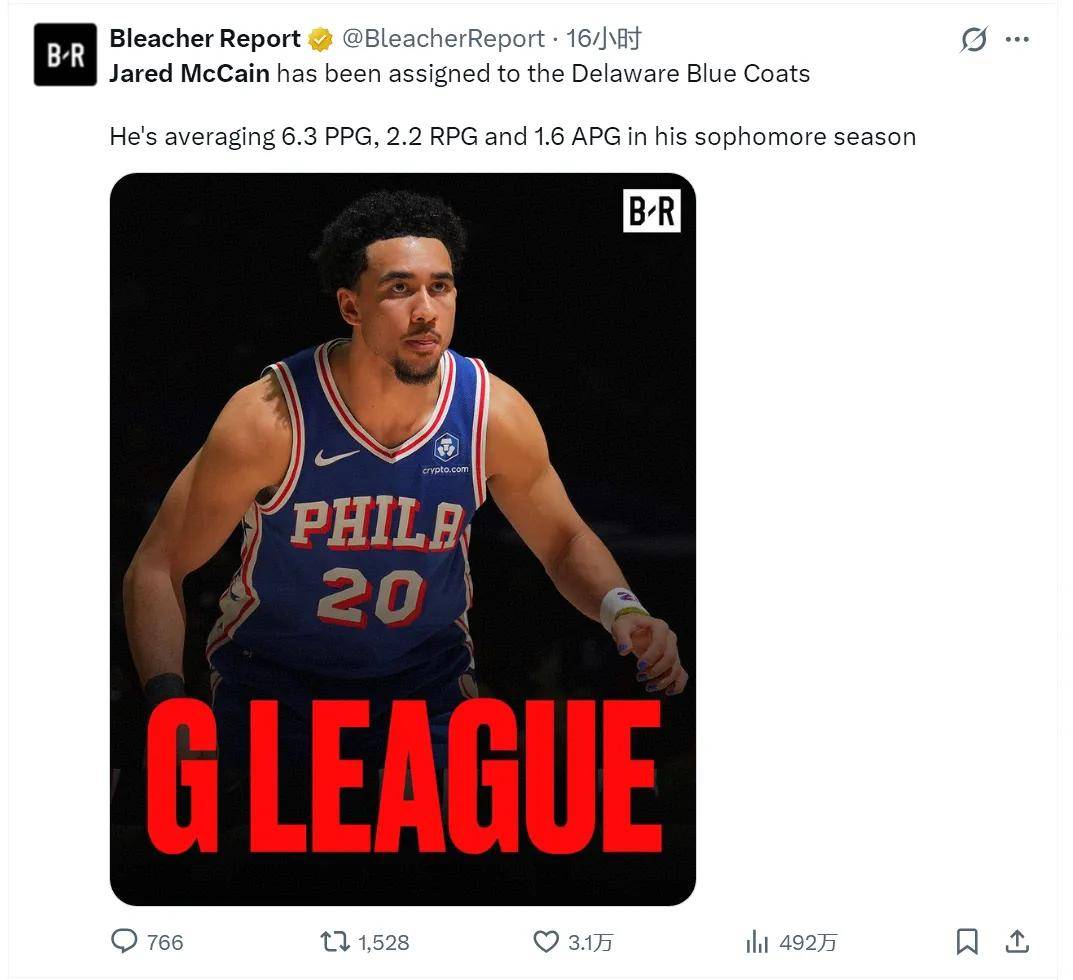Open the view analytics bar chart icon
The height and width of the screenshot is (980, 1073).
point(757,942)
